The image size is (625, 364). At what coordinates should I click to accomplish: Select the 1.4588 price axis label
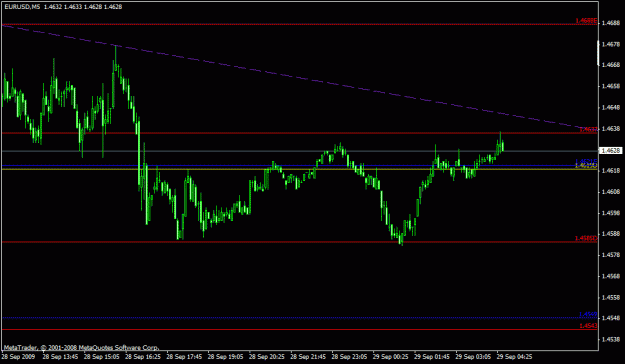tap(611, 234)
